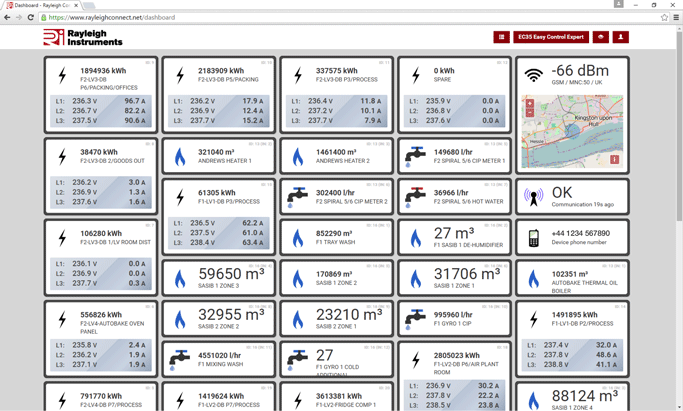Viewport: 683px width, 411px height.
Task: Click the 791770 kWh reading
Action: 101,396
